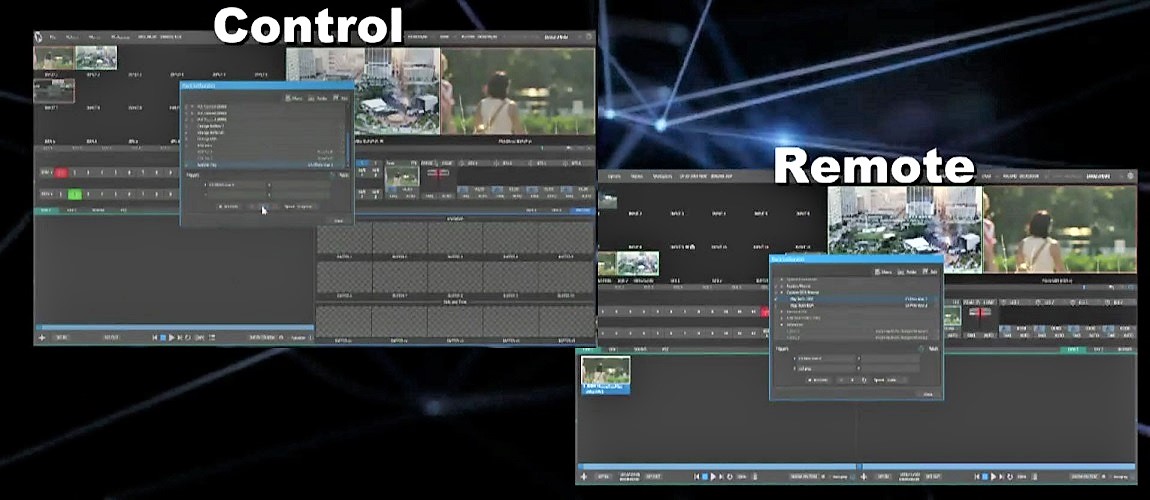This screenshot has height=500, width=1150.
Task: Click Program monitor in Remote window
Action: (1059, 229)
